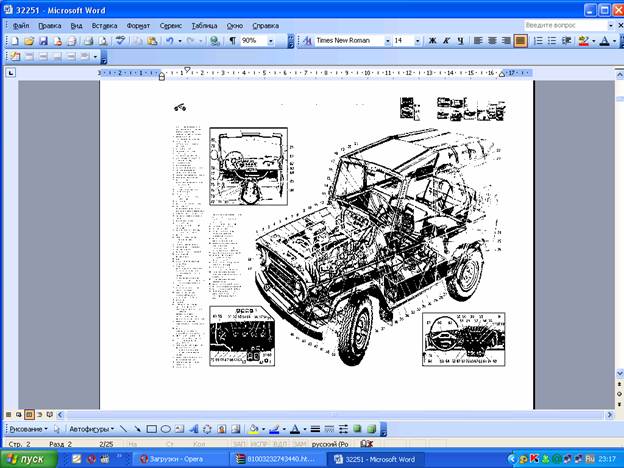Image resolution: width=624 pixels, height=468 pixels.
Task: Apply line color on Drawing toolbar
Action: pos(274,429)
